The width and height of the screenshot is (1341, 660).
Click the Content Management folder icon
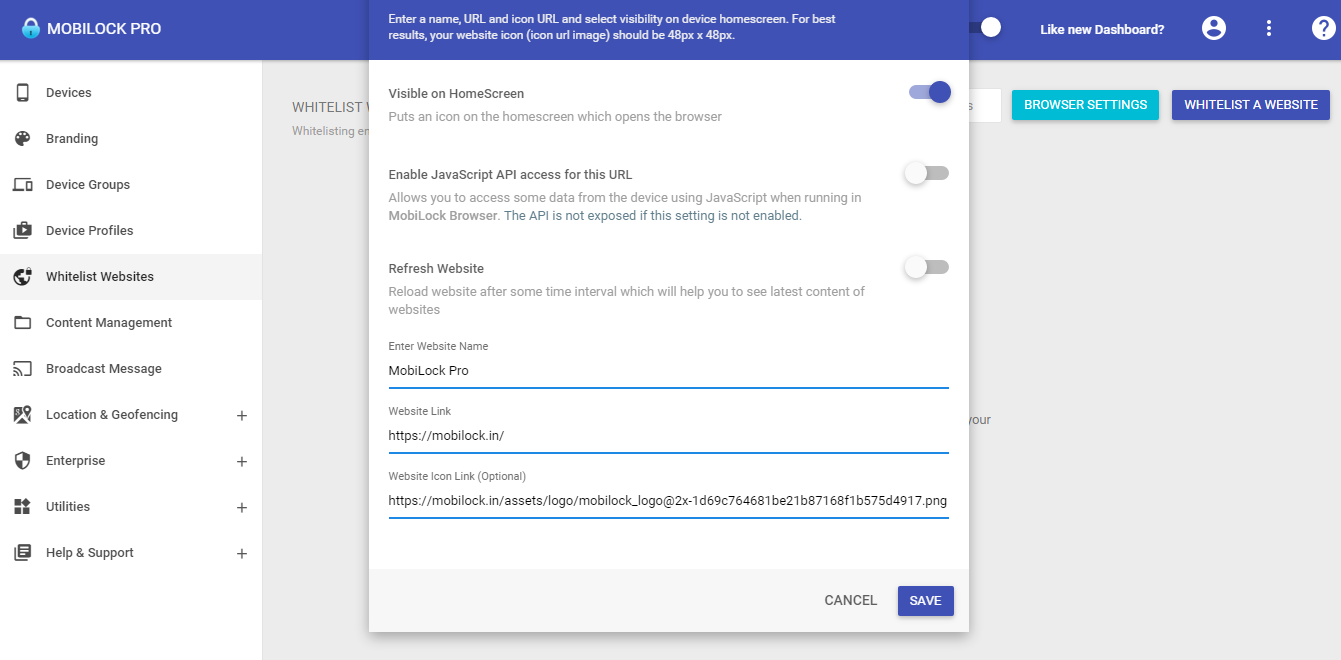point(22,323)
